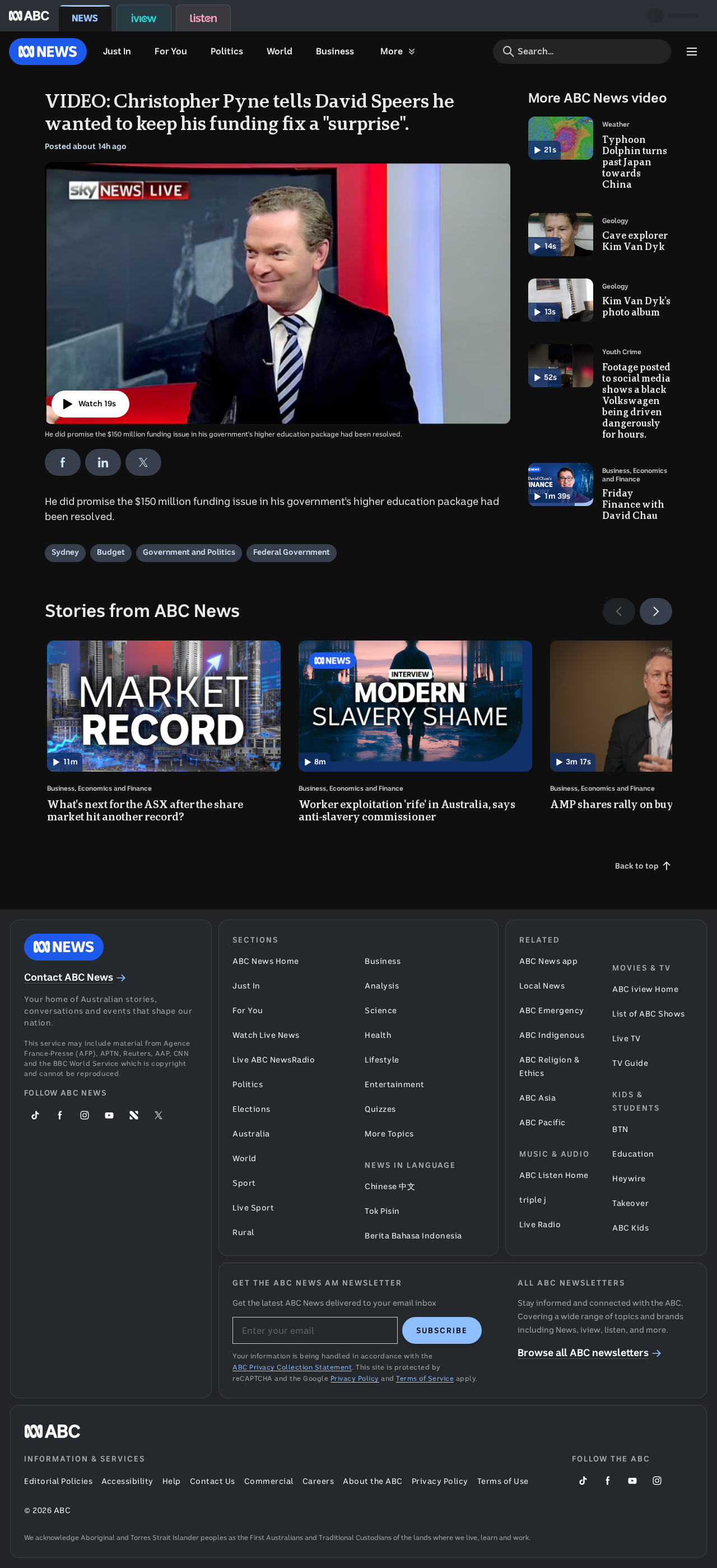Switch to the iview tab

point(143,18)
